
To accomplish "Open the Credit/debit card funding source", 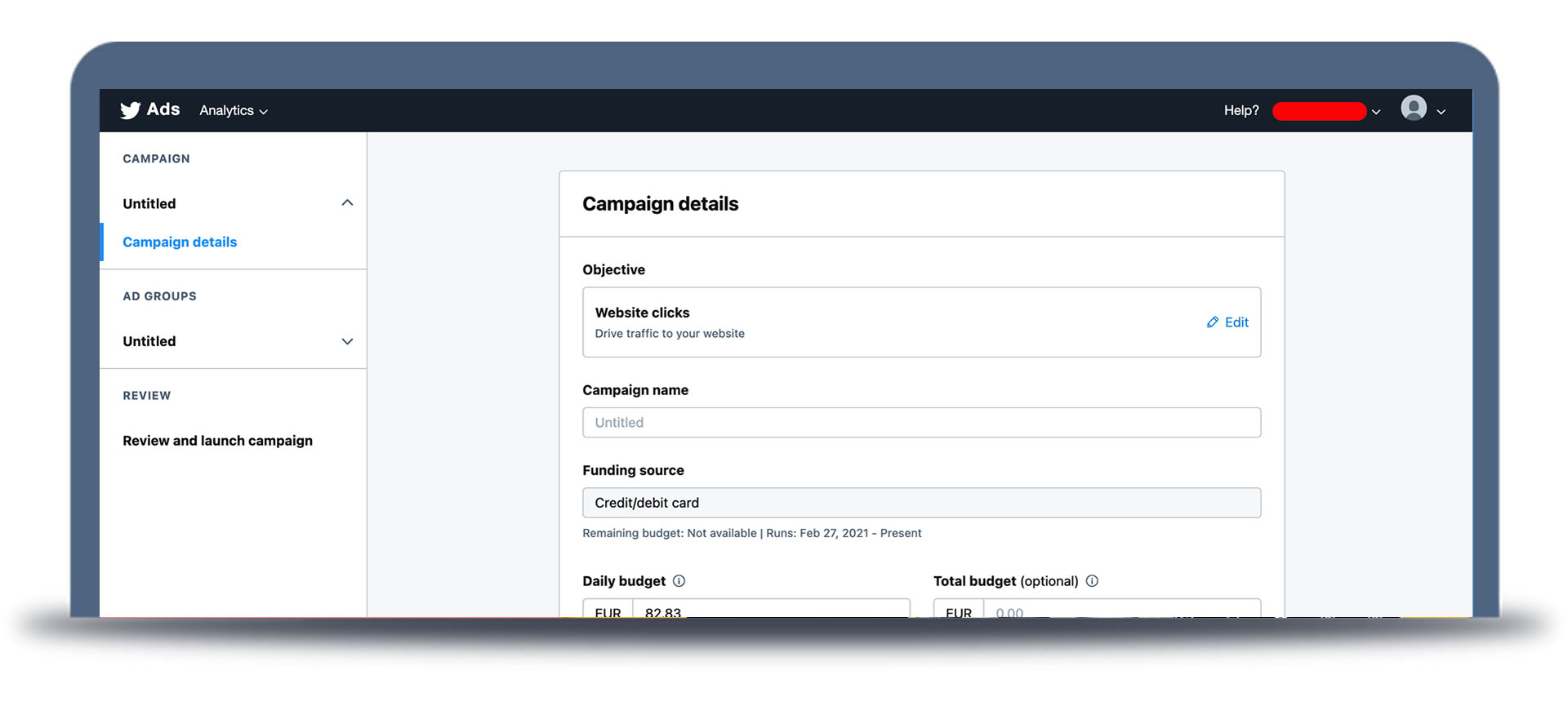I will coord(921,503).
